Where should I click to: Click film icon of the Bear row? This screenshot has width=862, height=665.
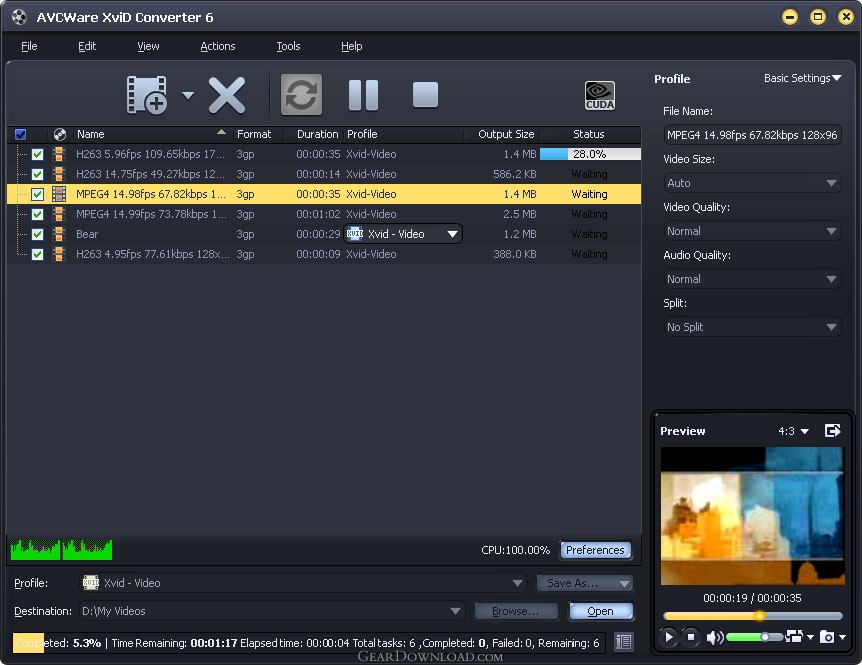59,234
